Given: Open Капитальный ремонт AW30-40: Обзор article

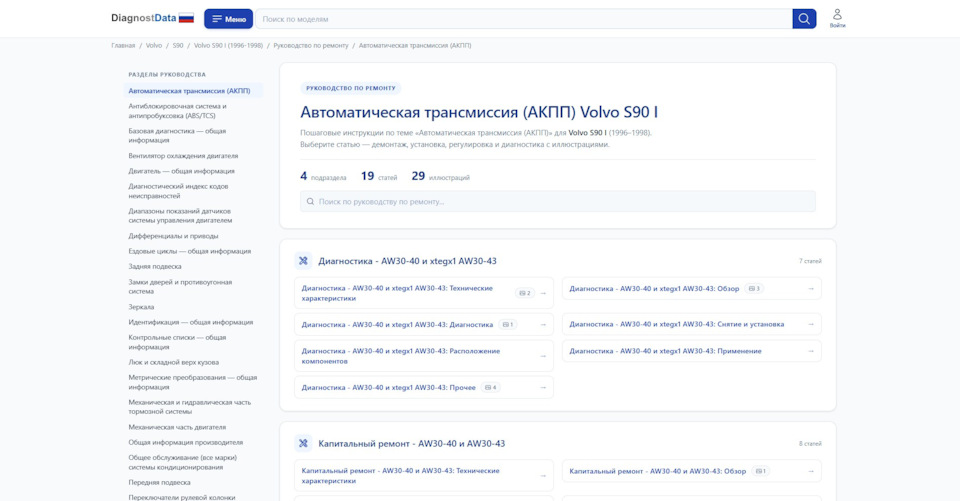Looking at the screenshot, I should pos(692,471).
